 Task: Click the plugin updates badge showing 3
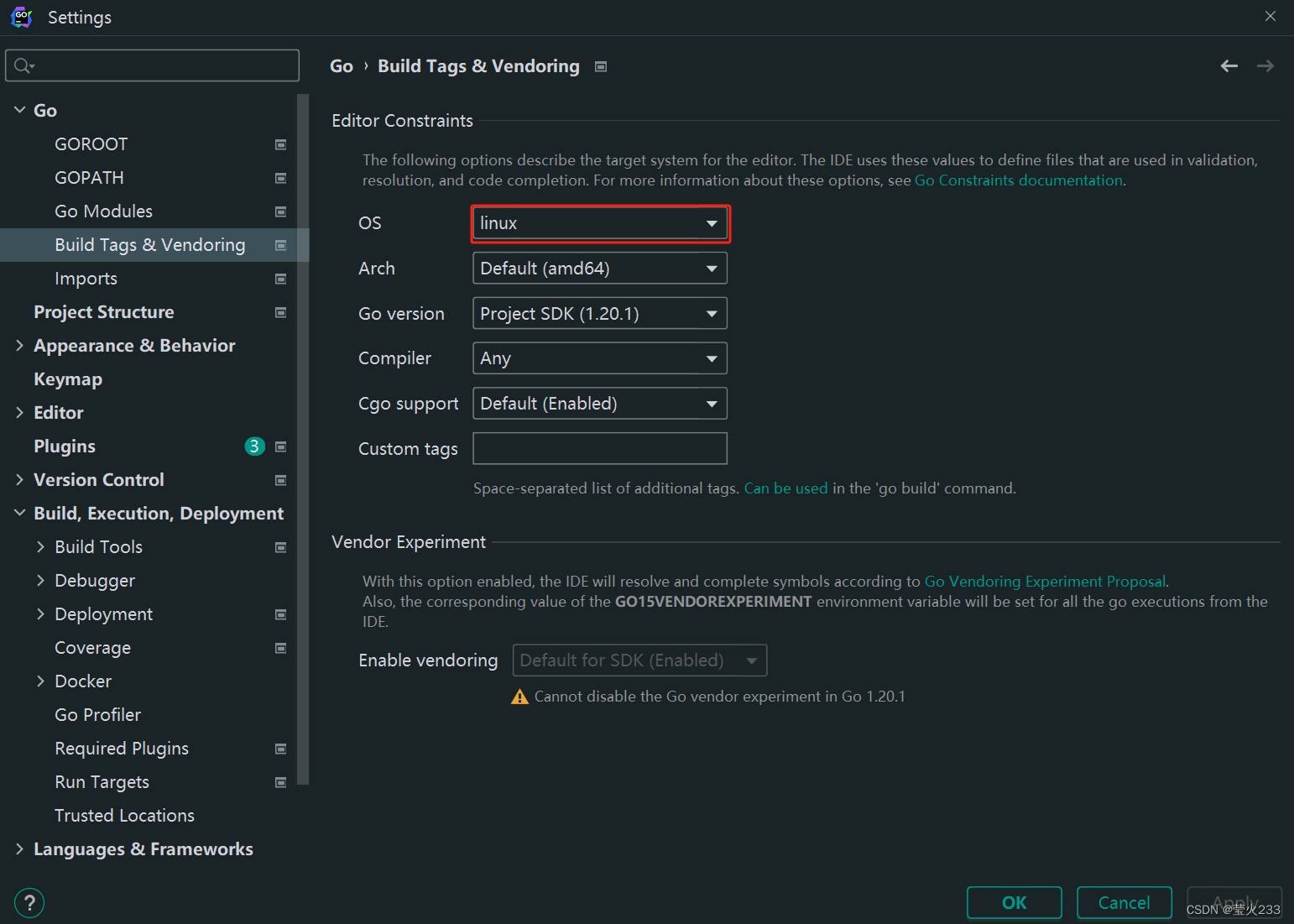tap(254, 446)
